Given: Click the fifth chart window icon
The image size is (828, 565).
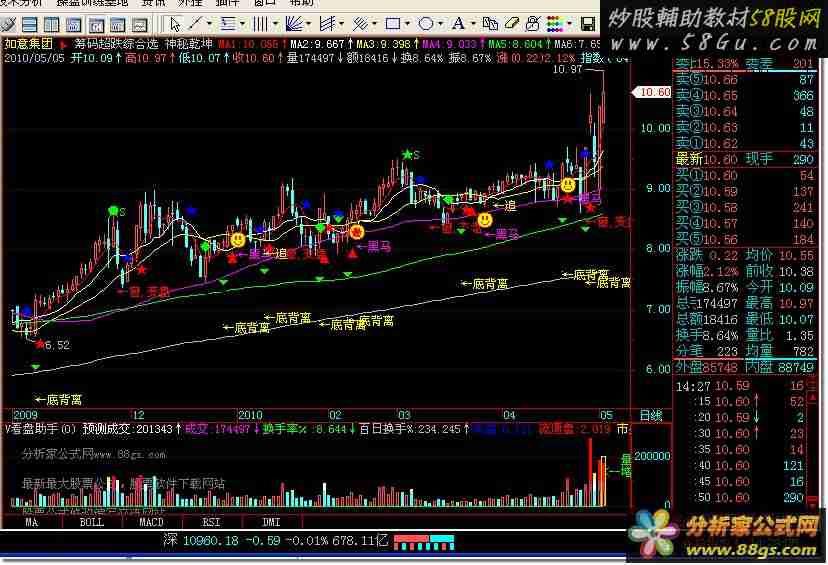Looking at the screenshot, I should coord(118,24).
